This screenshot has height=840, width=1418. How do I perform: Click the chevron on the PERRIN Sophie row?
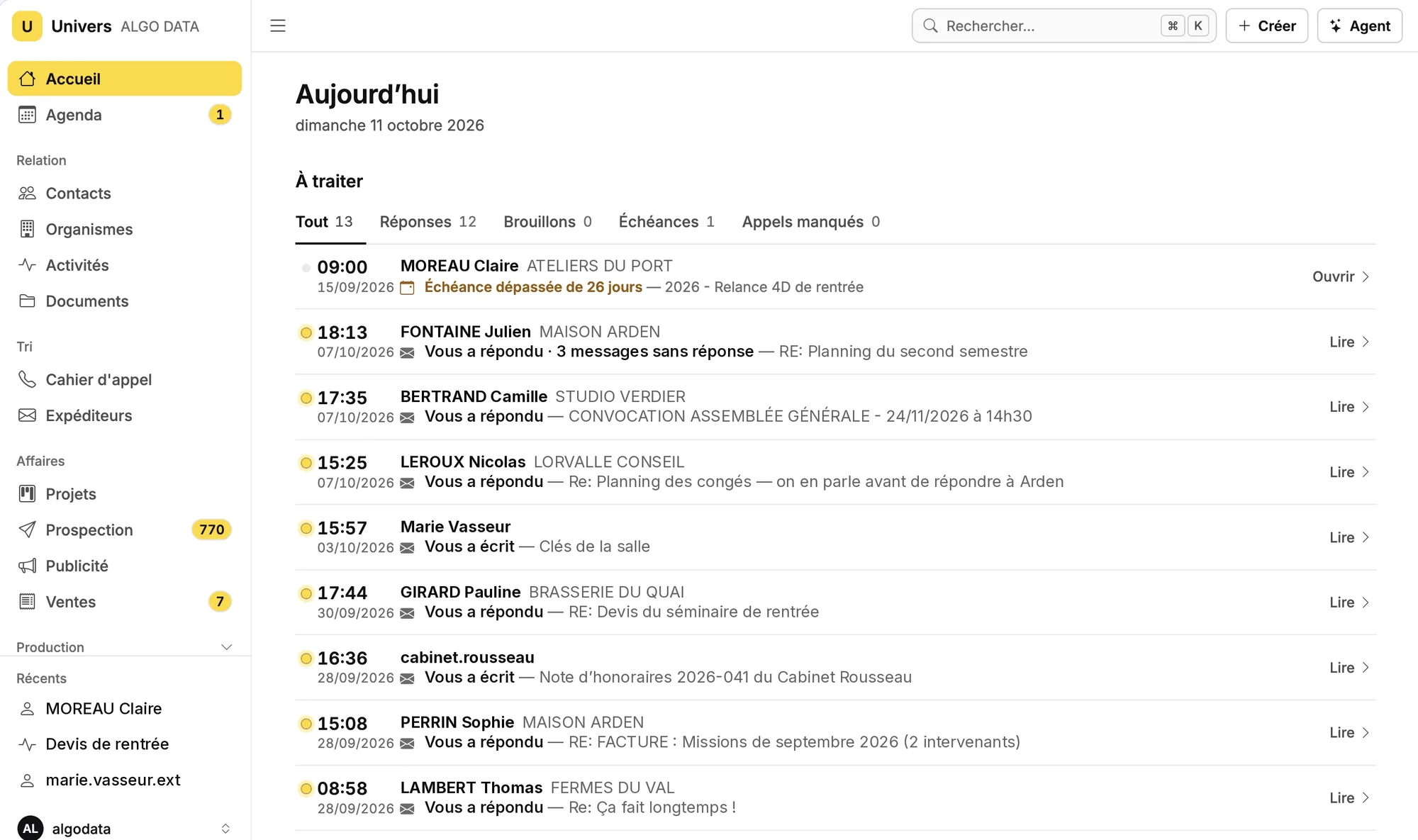click(1366, 733)
